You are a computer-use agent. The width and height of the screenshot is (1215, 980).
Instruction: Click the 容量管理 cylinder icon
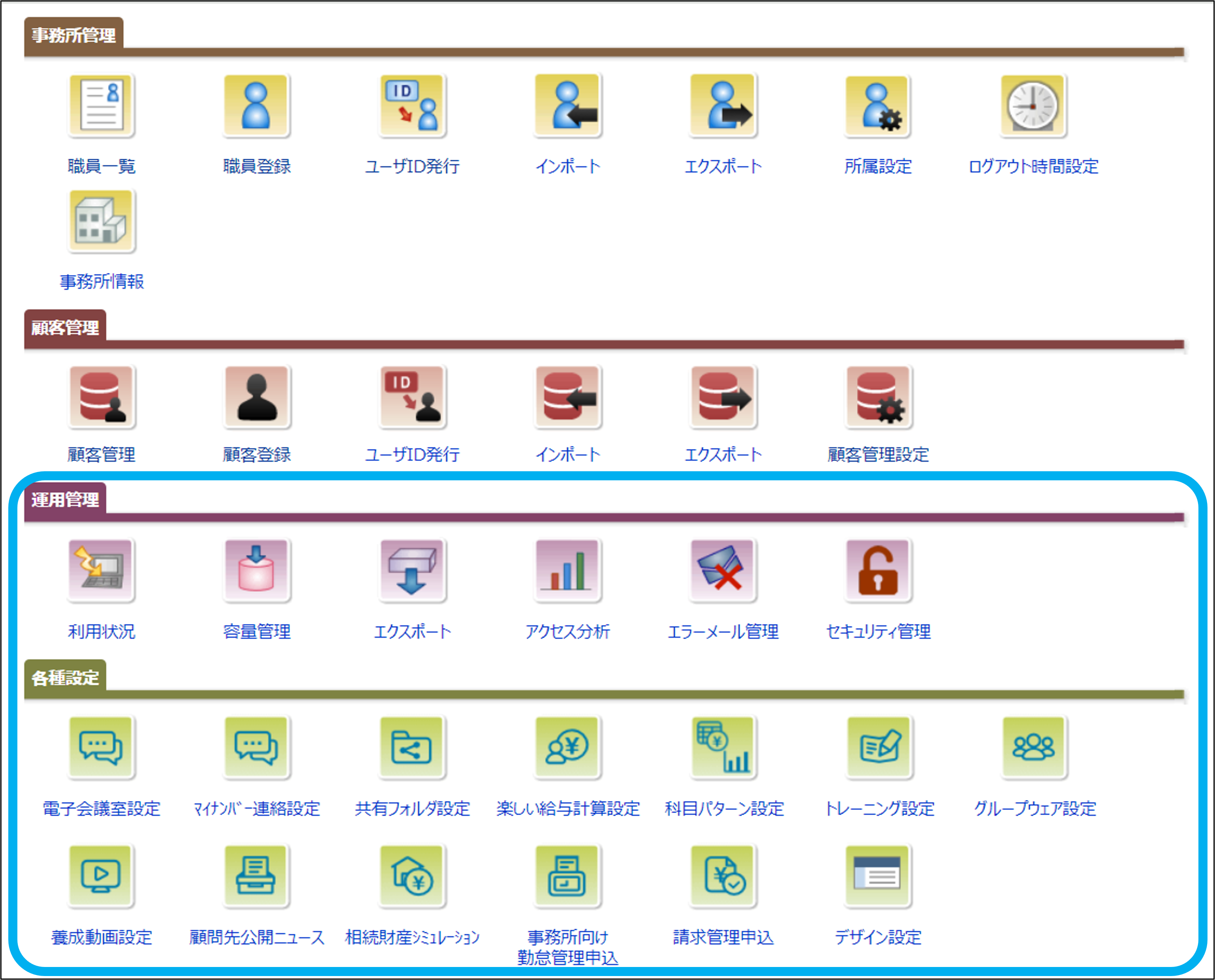(256, 570)
